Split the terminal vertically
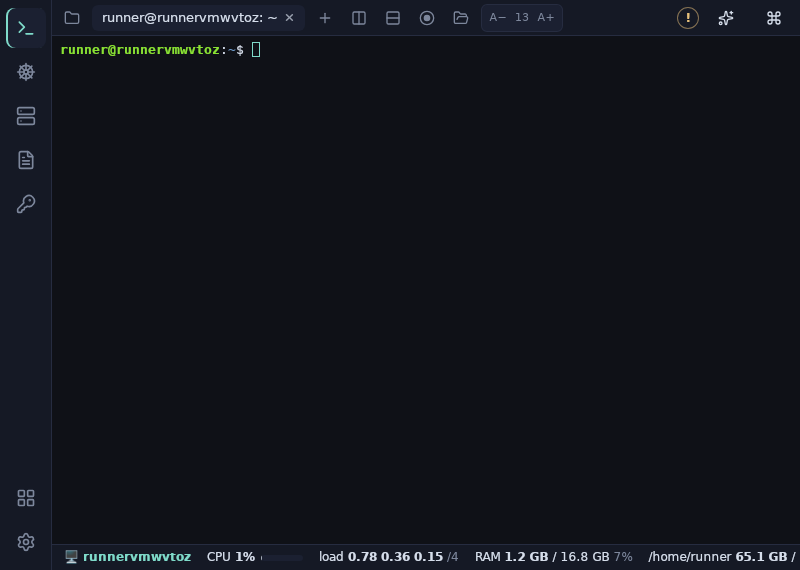The height and width of the screenshot is (570, 800). pyautogui.click(x=359, y=18)
